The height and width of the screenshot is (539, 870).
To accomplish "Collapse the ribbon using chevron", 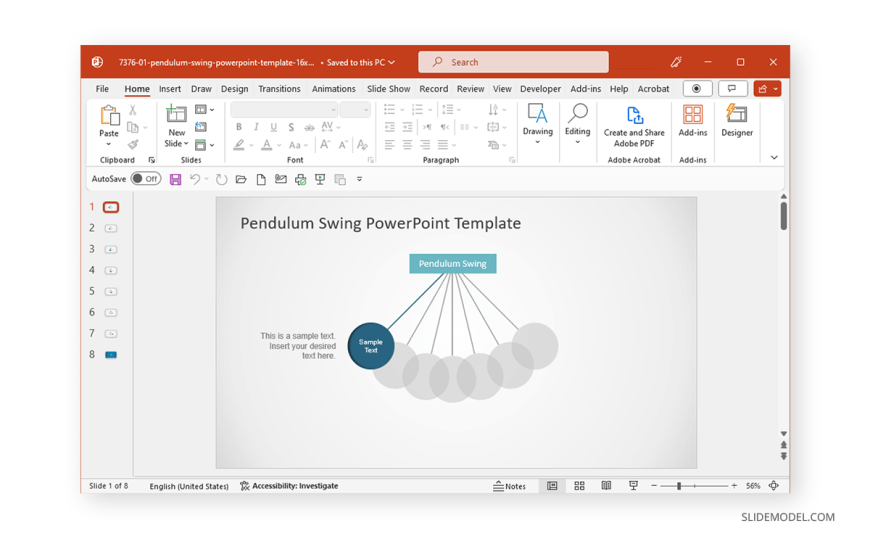I will [774, 158].
